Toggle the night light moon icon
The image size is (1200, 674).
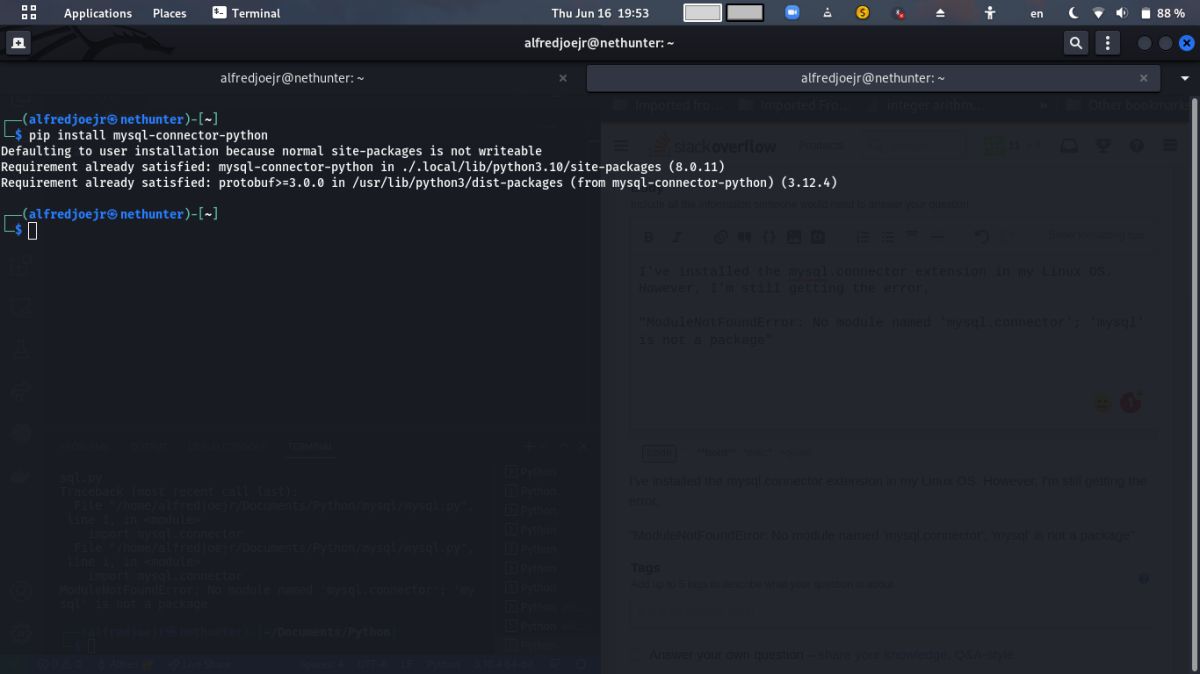tap(1073, 13)
